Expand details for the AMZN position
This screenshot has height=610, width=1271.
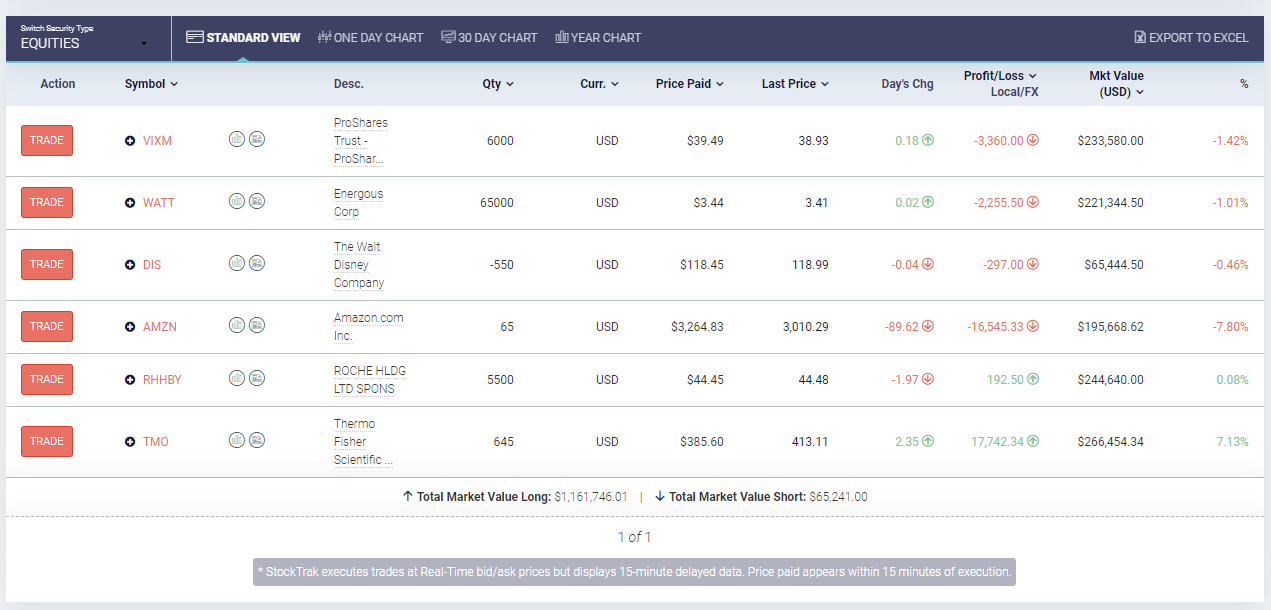click(129, 325)
